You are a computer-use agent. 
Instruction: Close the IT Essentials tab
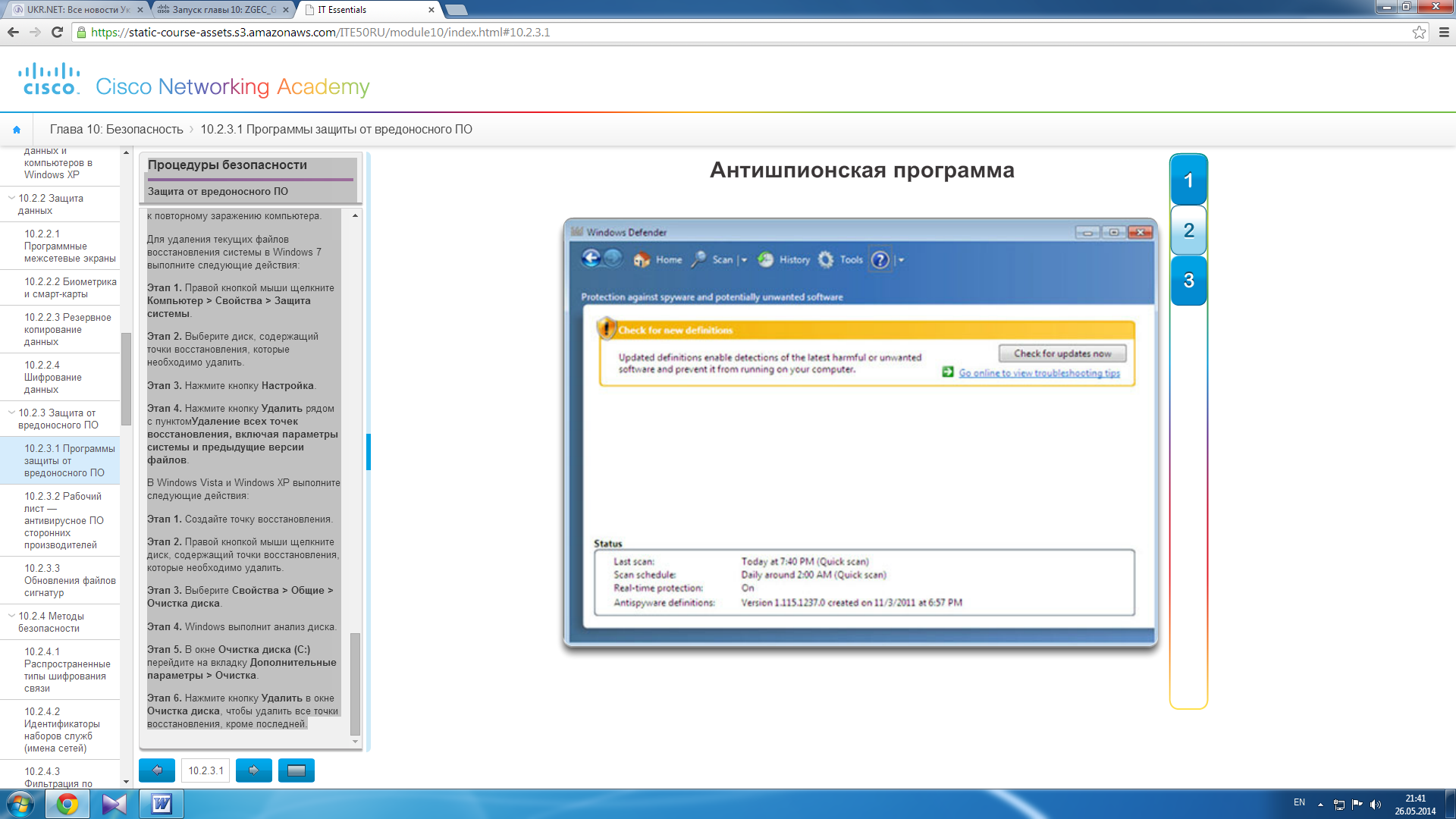[431, 10]
